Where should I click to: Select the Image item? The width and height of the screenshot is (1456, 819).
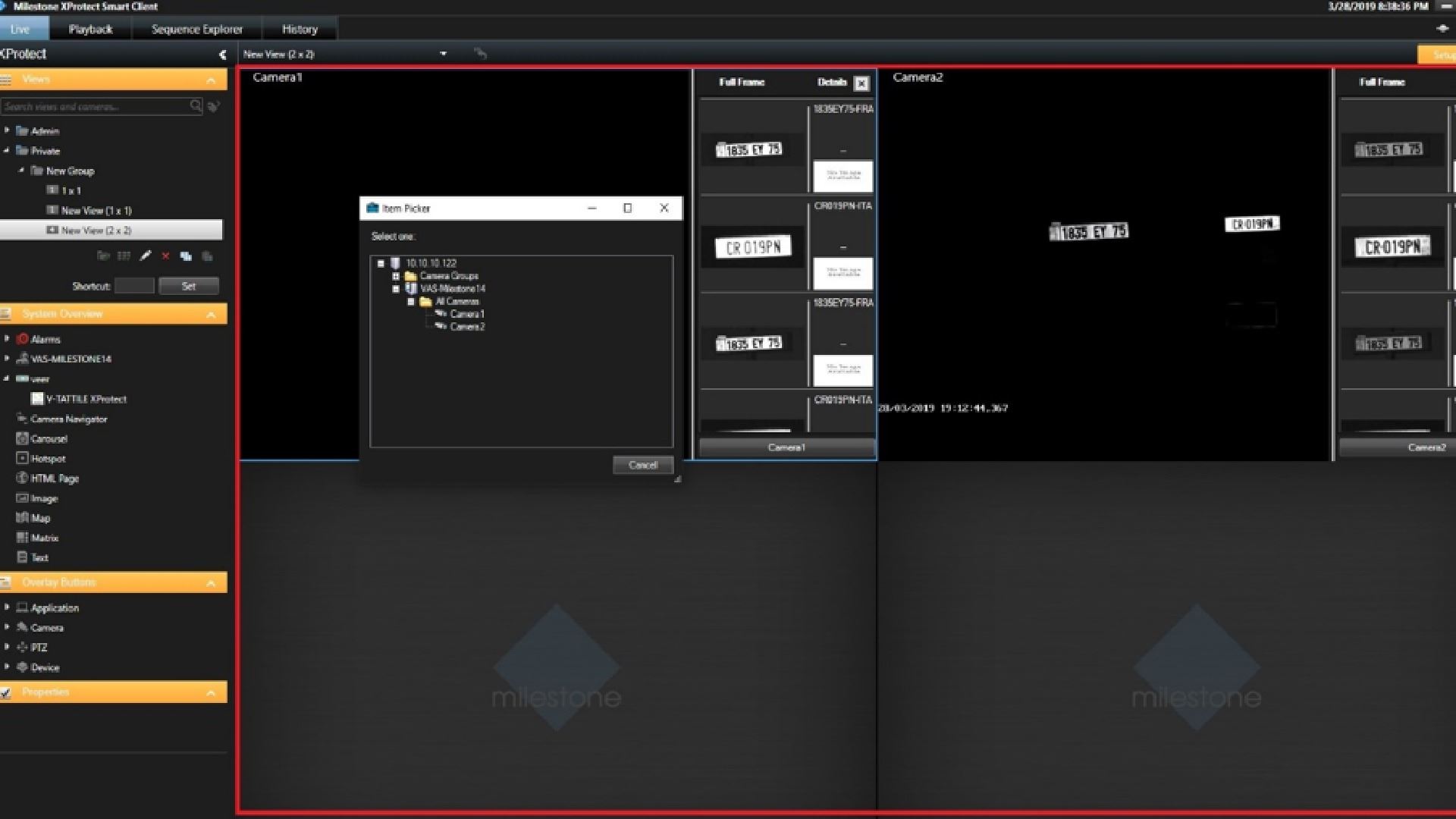44,498
